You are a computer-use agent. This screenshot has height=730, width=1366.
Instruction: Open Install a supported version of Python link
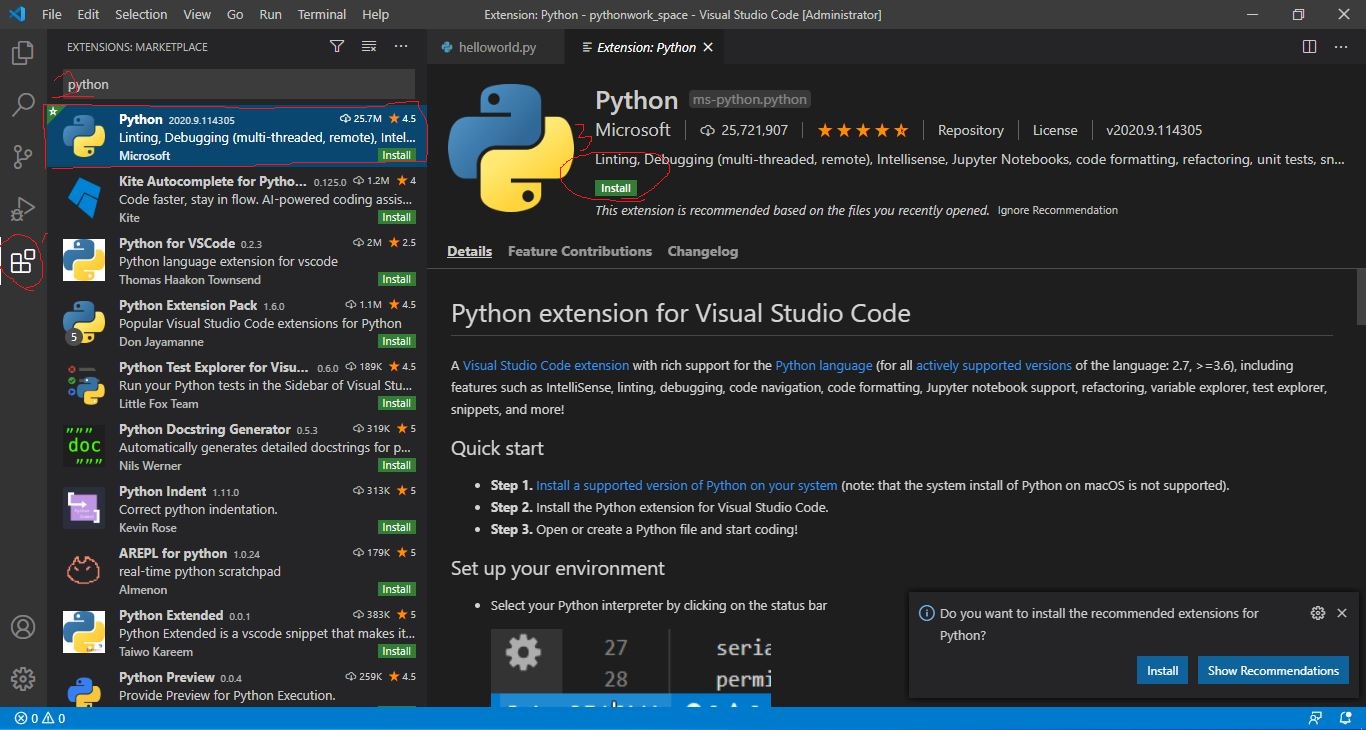tap(687, 486)
